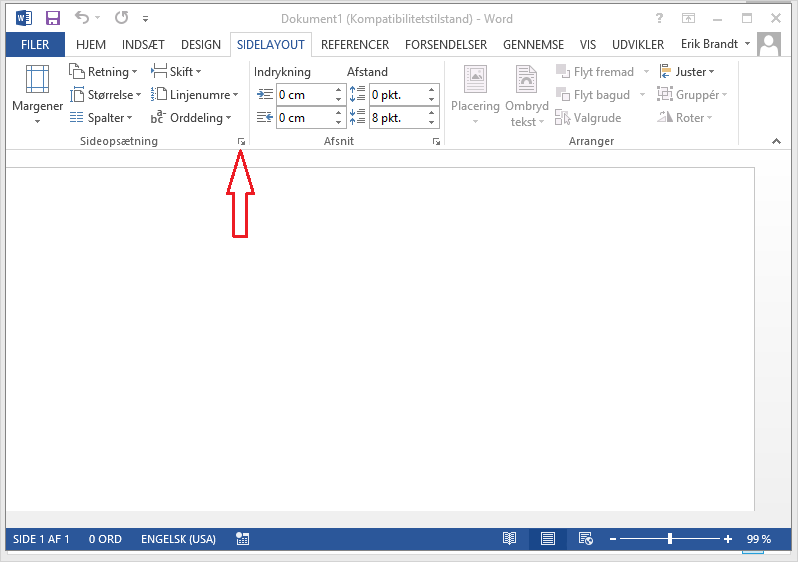Image resolution: width=798 pixels, height=562 pixels.
Task: Open Word Help question mark
Action: click(659, 18)
